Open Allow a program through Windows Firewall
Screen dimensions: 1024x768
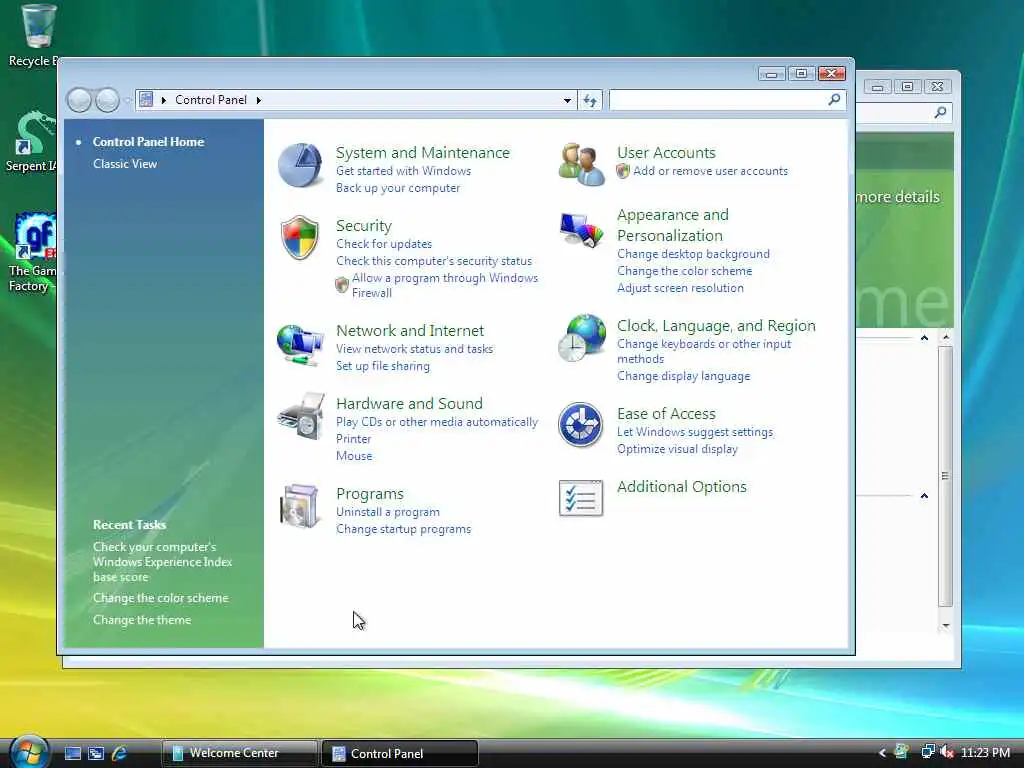[445, 285]
